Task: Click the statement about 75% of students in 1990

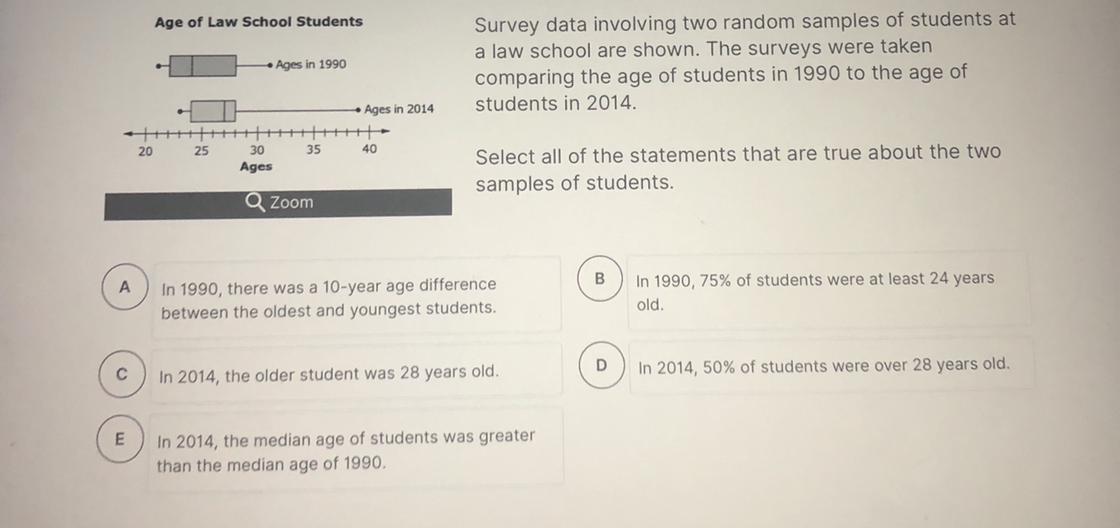Action: (x=815, y=291)
